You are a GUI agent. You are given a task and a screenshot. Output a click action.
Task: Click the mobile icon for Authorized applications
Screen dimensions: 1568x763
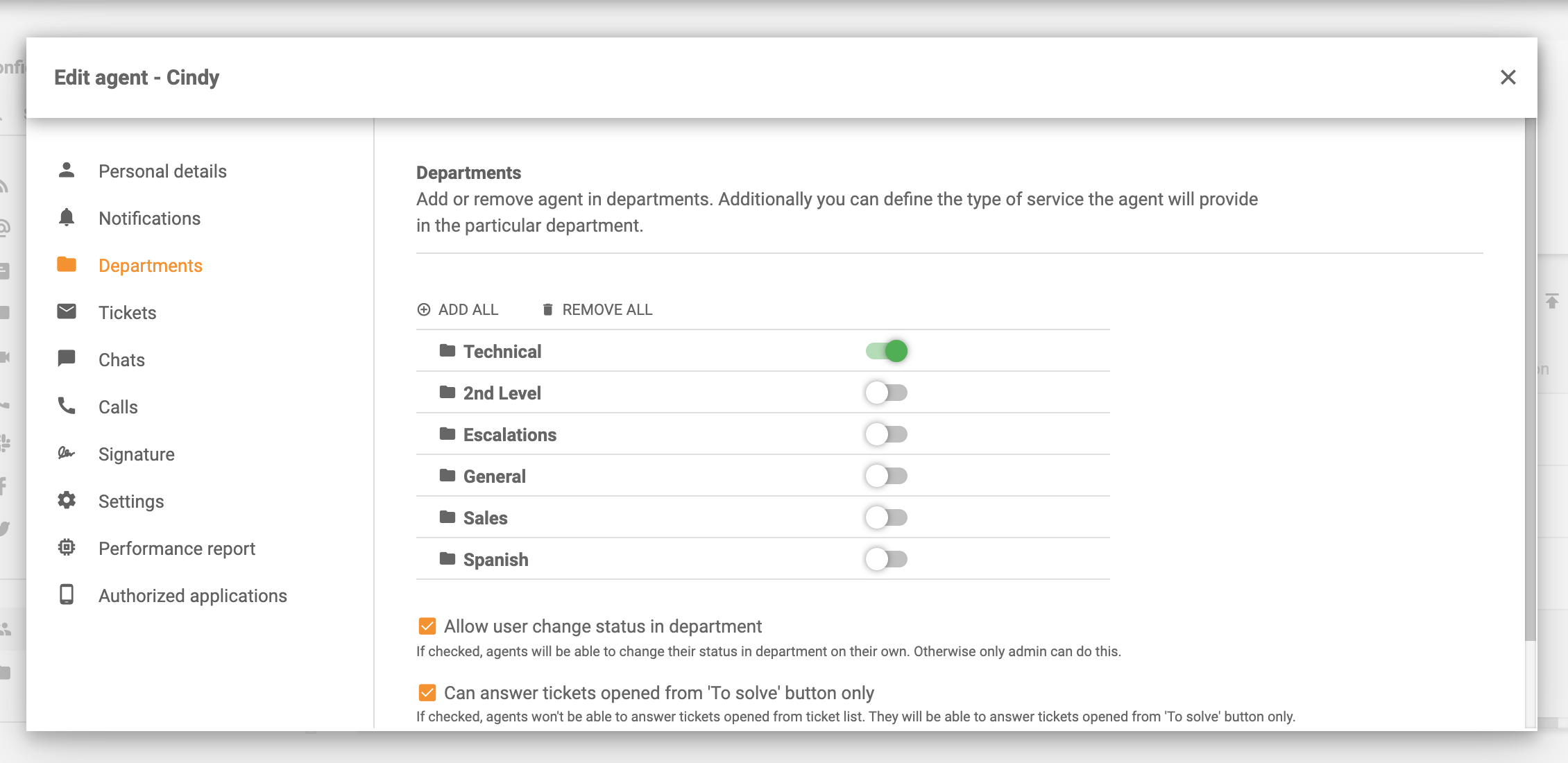[67, 594]
